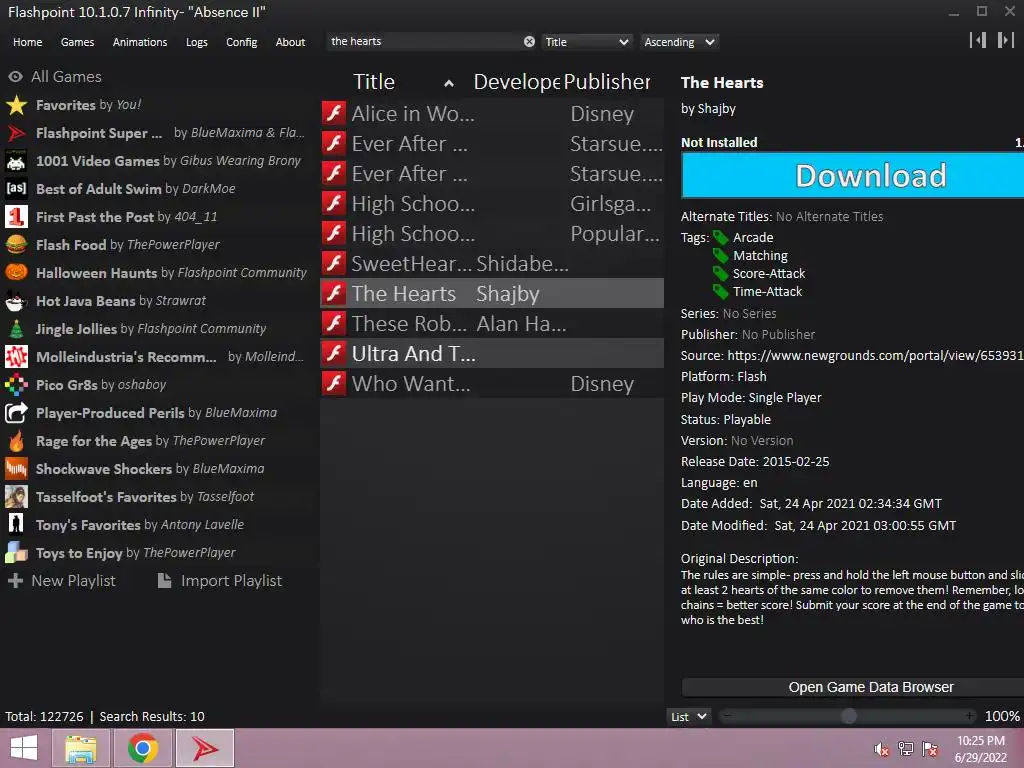Sort by the Title column header
Image resolution: width=1024 pixels, height=768 pixels.
point(403,82)
